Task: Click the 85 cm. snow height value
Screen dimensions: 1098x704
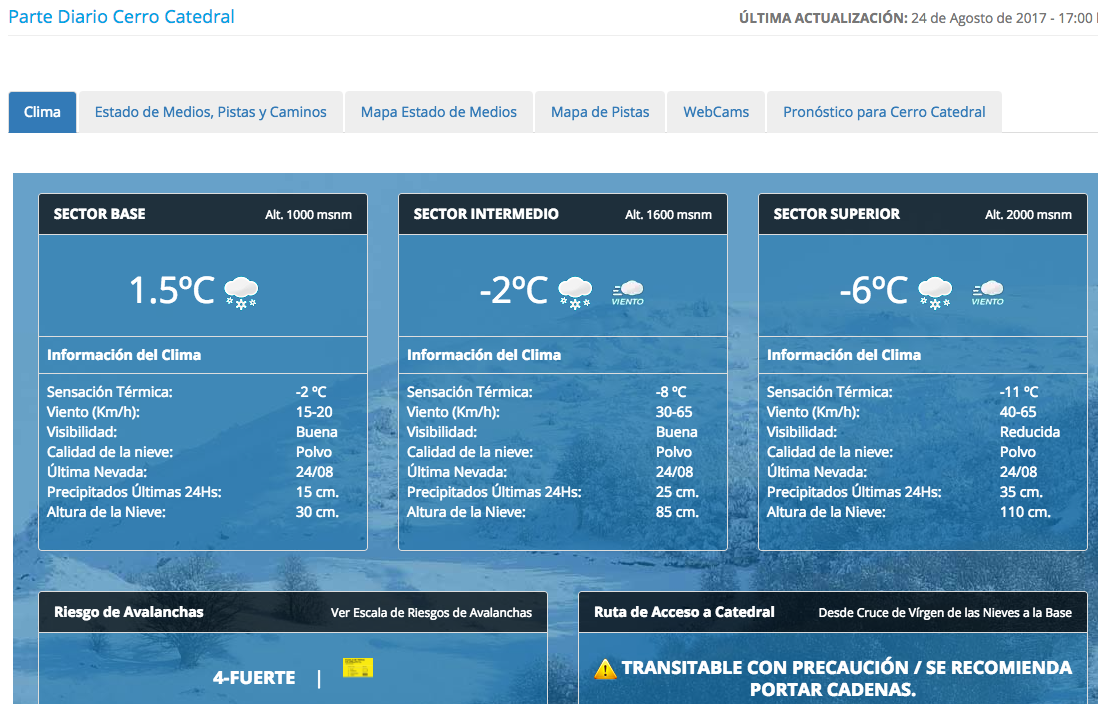Action: point(677,512)
